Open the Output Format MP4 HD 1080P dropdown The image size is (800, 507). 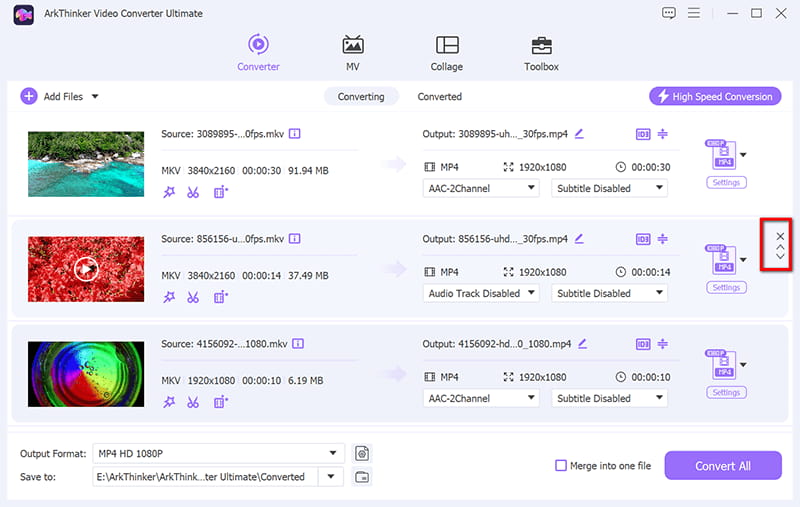[x=218, y=453]
